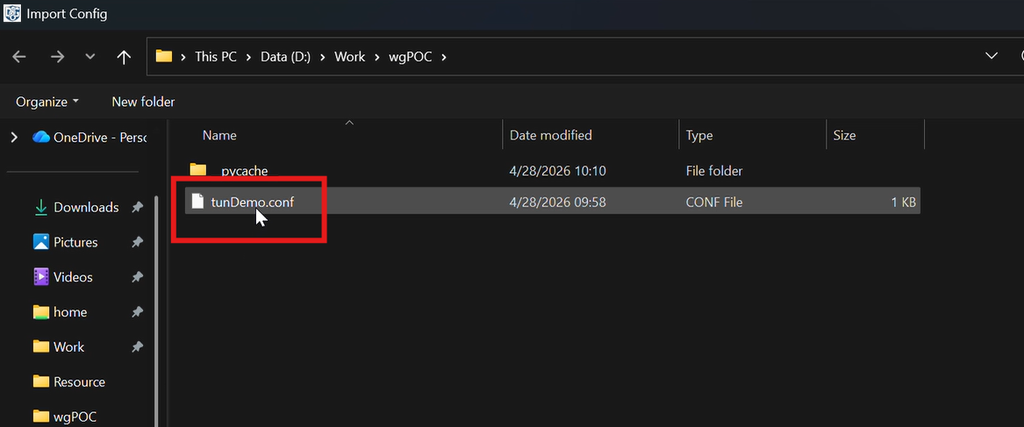Go up one folder level
1024x427 pixels.
[123, 57]
